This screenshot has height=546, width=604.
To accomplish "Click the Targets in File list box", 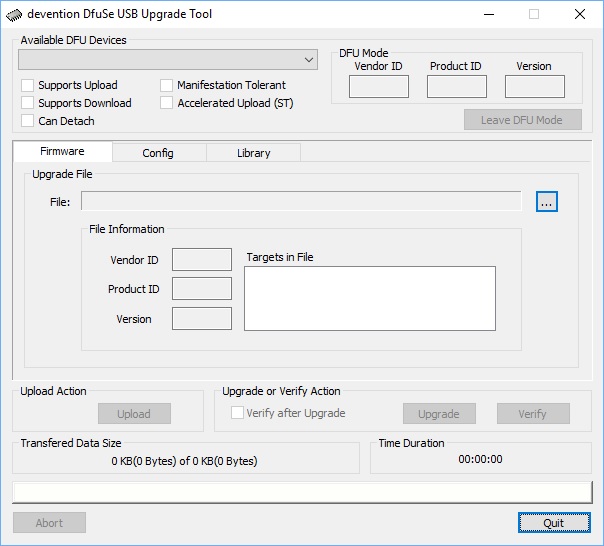I will click(370, 299).
